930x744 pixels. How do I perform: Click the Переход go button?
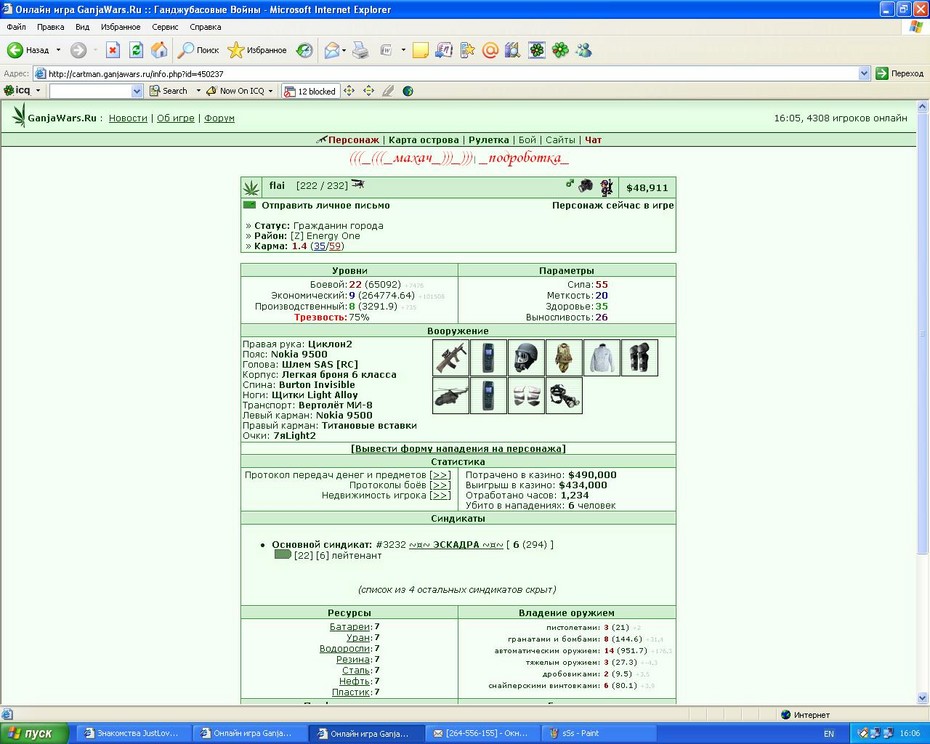900,74
